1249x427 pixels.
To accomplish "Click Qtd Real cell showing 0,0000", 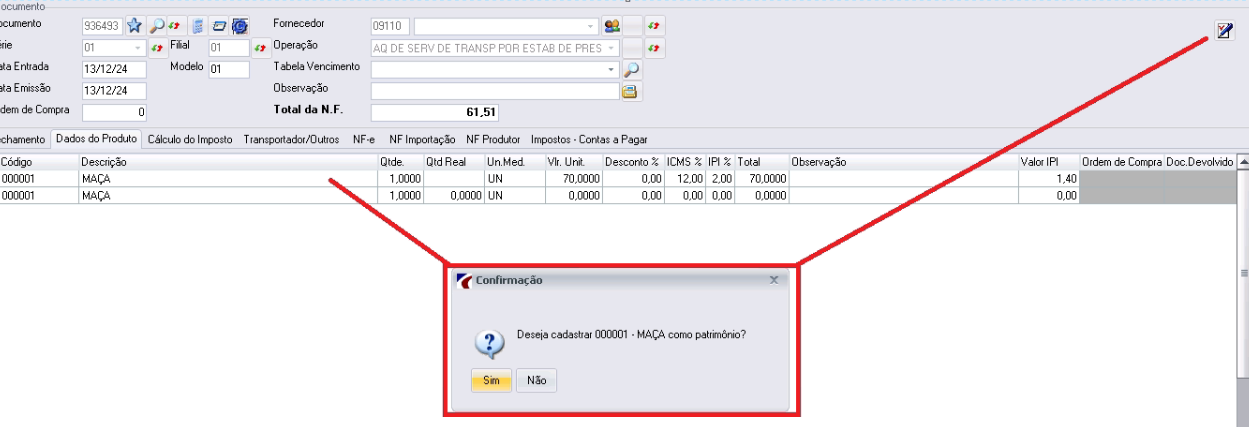I will [x=454, y=195].
